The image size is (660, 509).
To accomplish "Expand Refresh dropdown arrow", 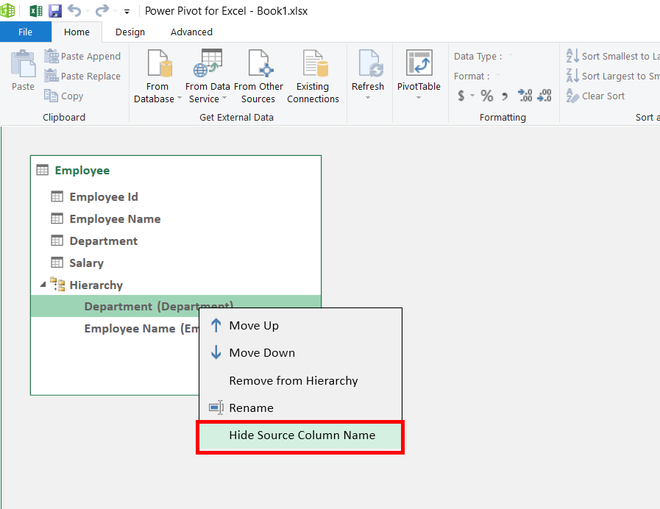I will click(x=368, y=98).
